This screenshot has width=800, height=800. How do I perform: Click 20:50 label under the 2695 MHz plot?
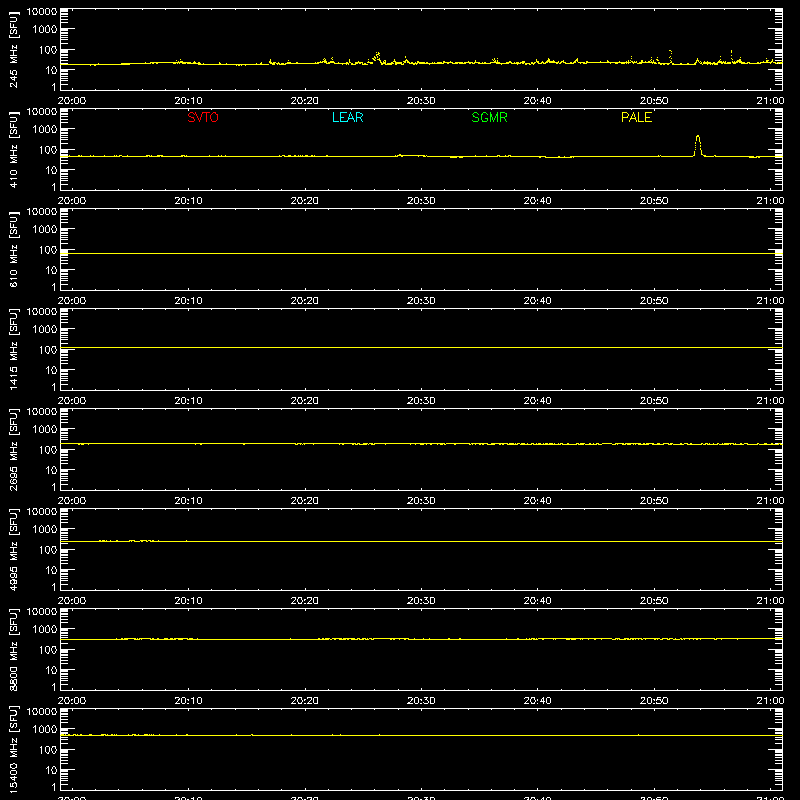point(654,501)
